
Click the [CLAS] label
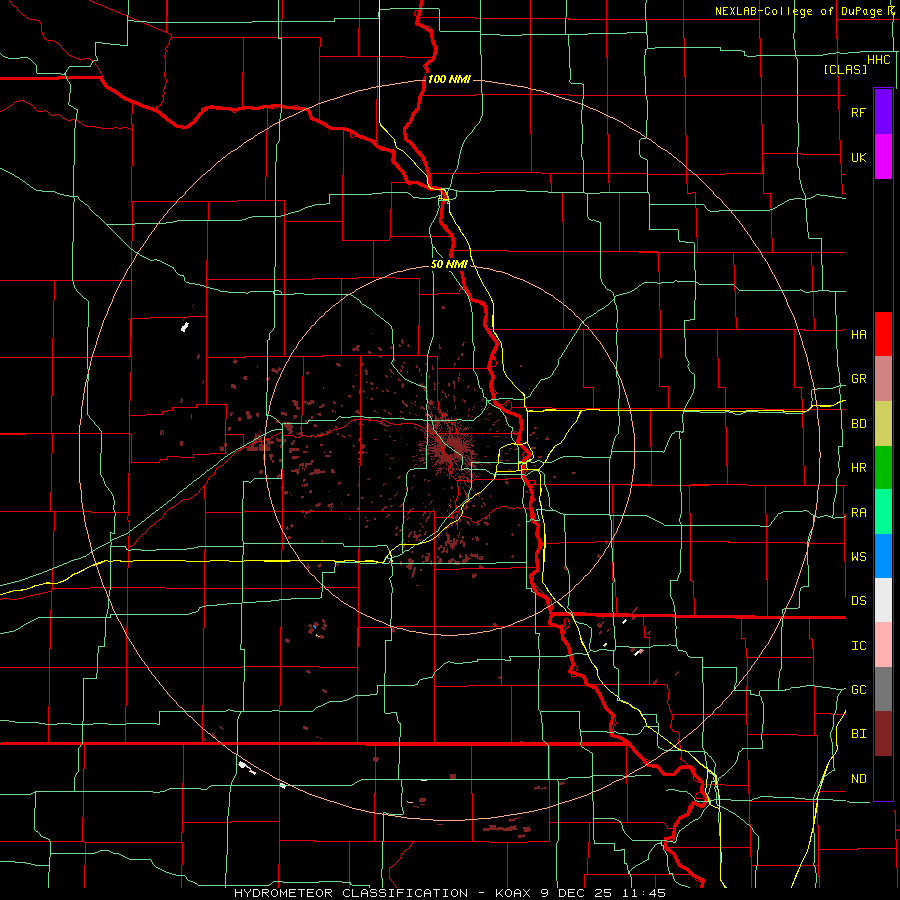[x=845, y=69]
